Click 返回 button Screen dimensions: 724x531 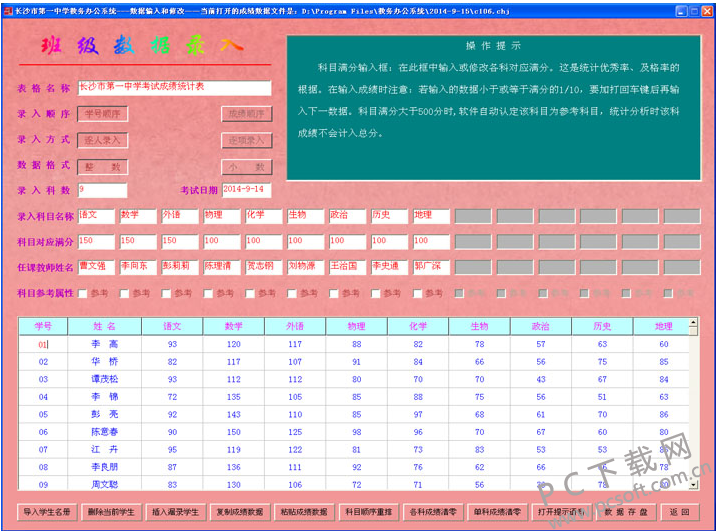click(679, 512)
